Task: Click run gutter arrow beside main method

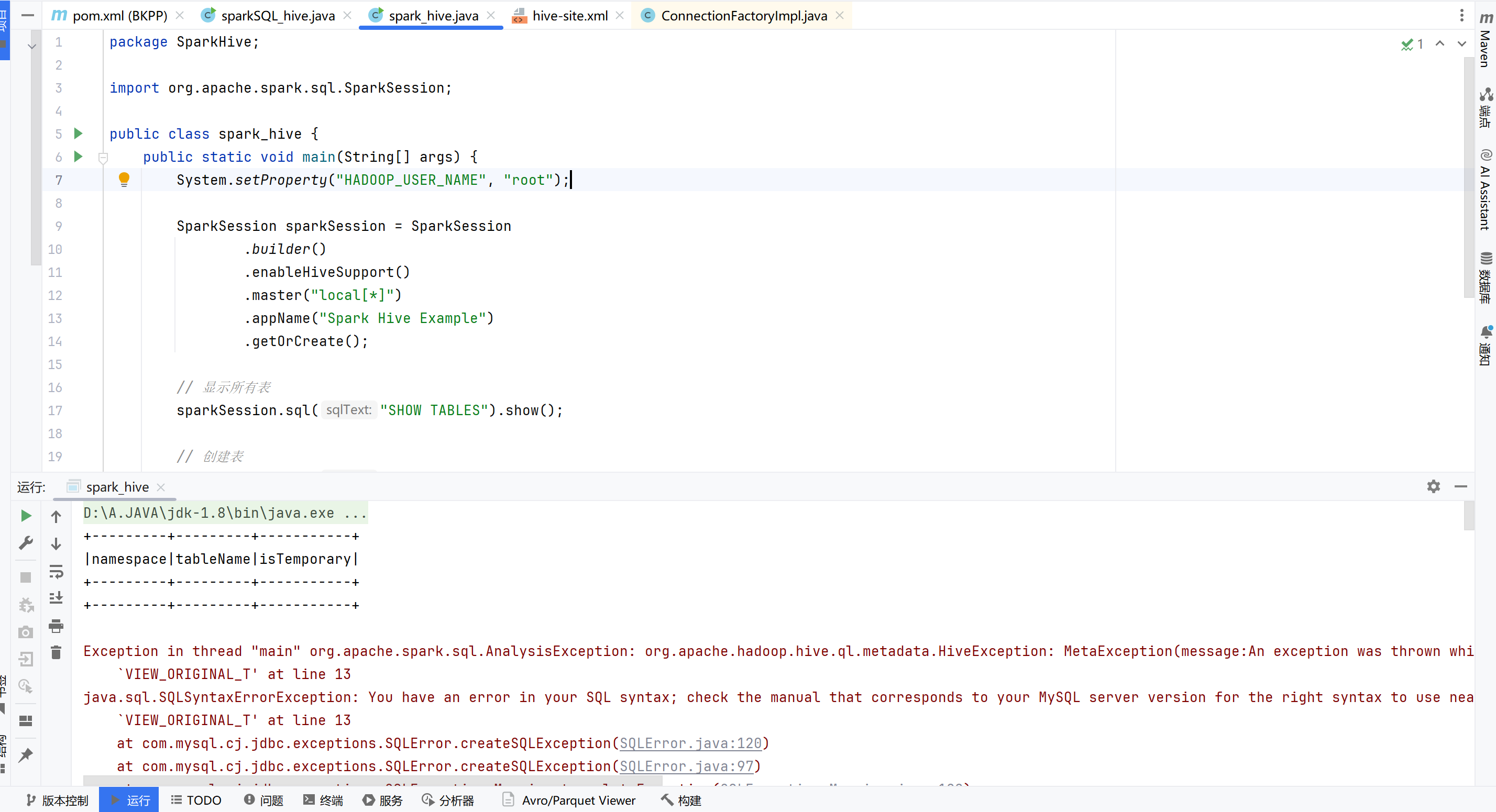Action: 78,157
